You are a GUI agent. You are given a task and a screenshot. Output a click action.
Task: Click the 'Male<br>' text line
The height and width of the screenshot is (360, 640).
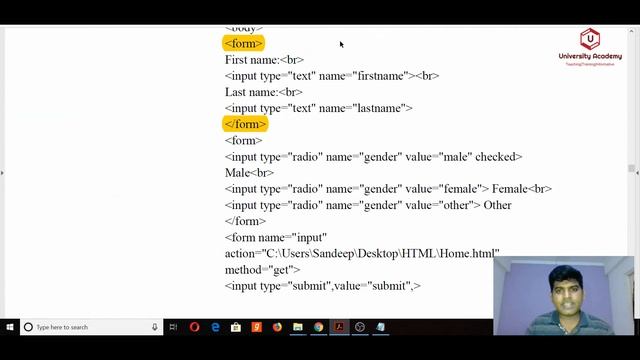pyautogui.click(x=249, y=173)
